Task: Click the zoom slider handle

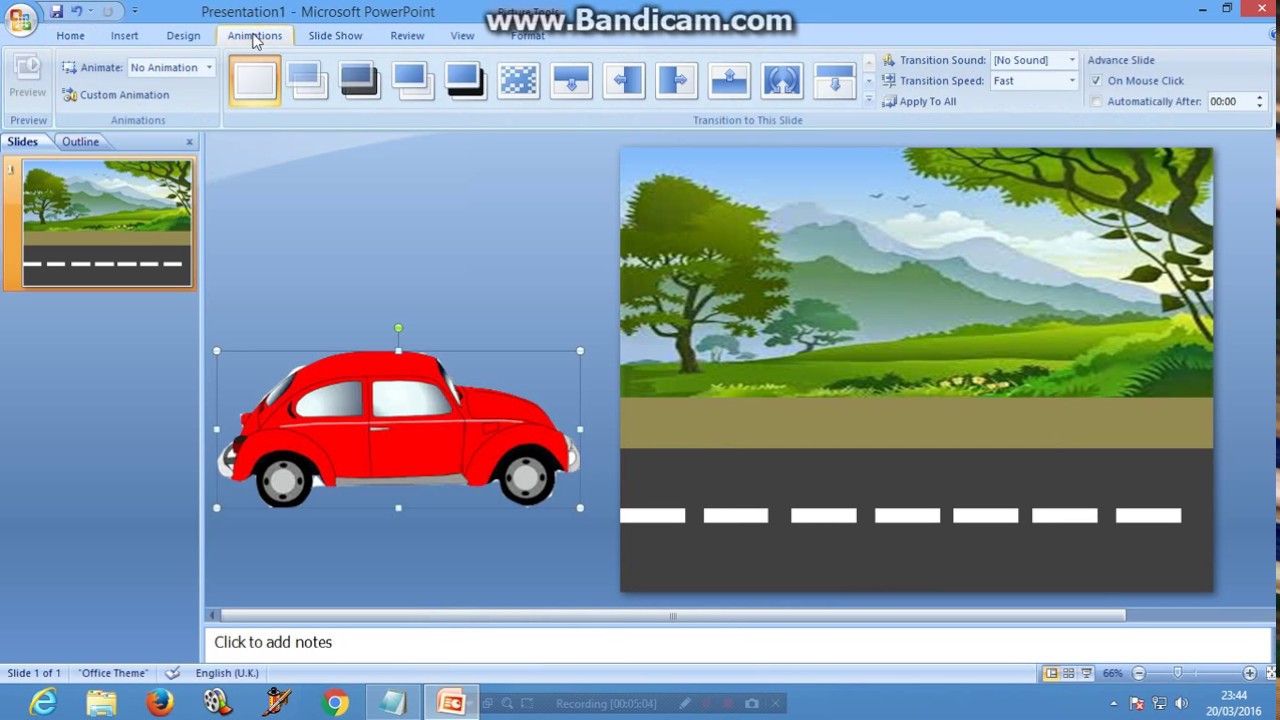Action: point(1178,673)
